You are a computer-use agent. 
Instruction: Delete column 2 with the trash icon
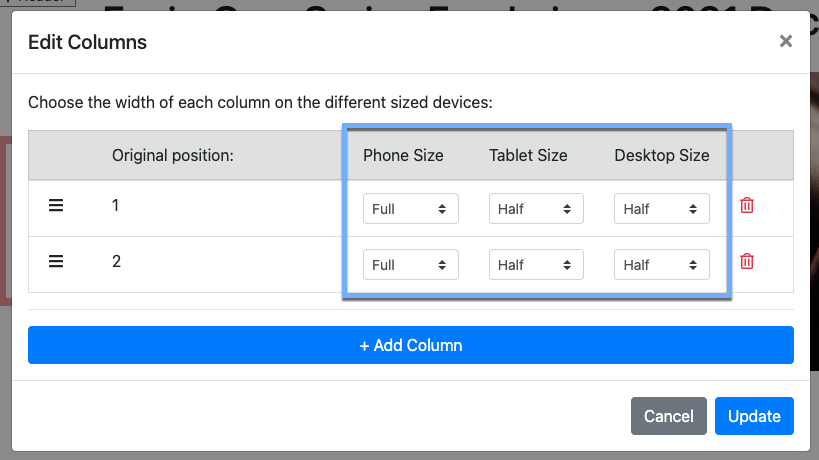click(x=747, y=261)
